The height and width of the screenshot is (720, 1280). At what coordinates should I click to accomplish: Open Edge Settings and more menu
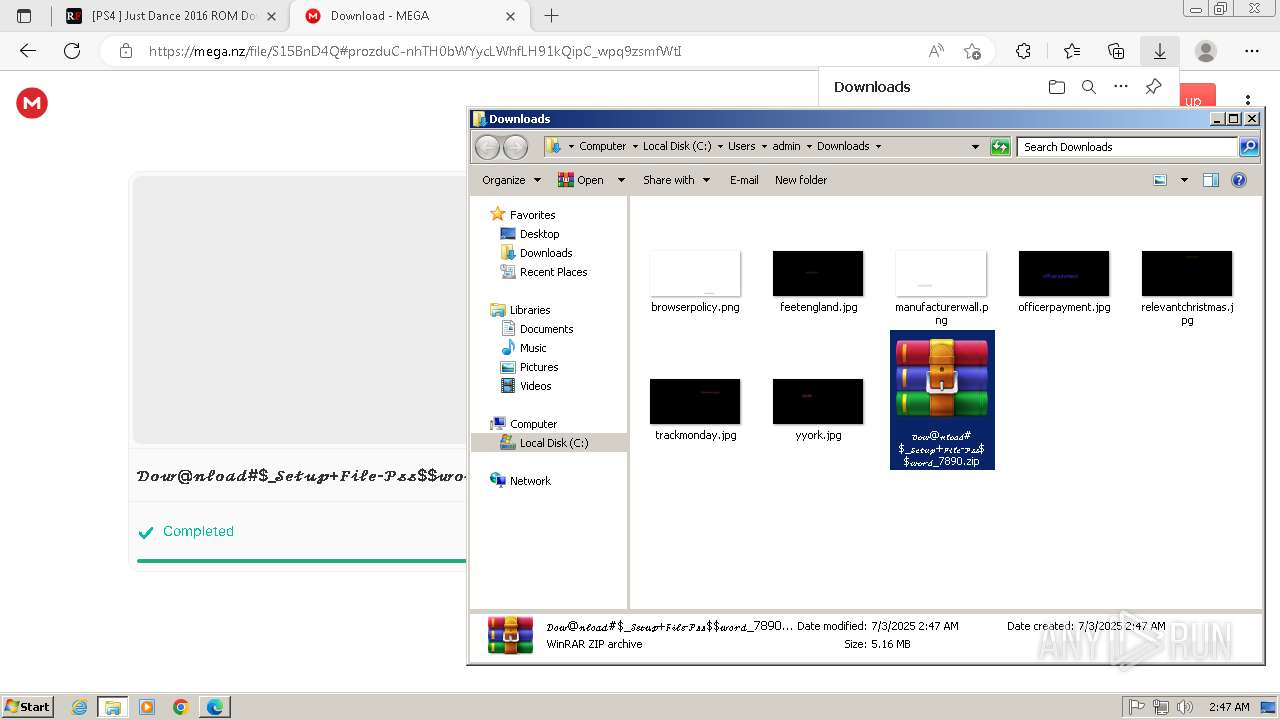pyautogui.click(x=1252, y=51)
